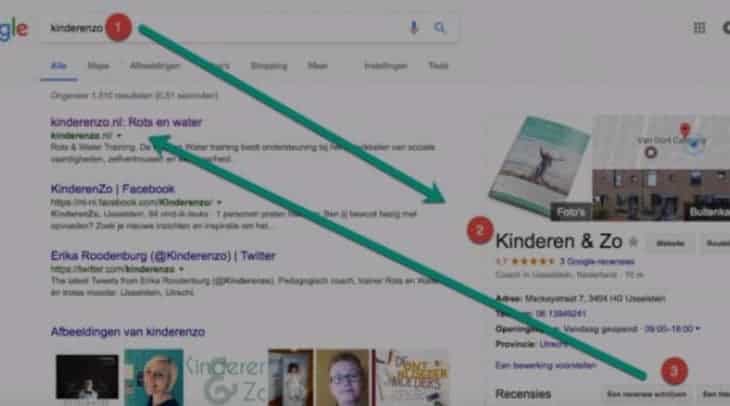Open the Afbeeldingen tab
Viewport: 730px width, 406px height.
click(155, 66)
